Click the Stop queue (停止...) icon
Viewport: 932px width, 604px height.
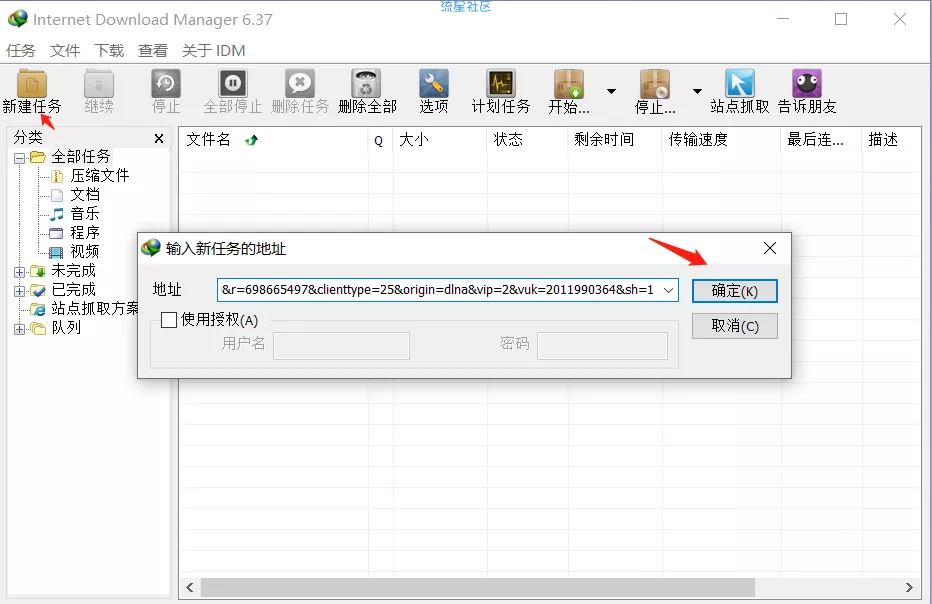click(x=655, y=84)
